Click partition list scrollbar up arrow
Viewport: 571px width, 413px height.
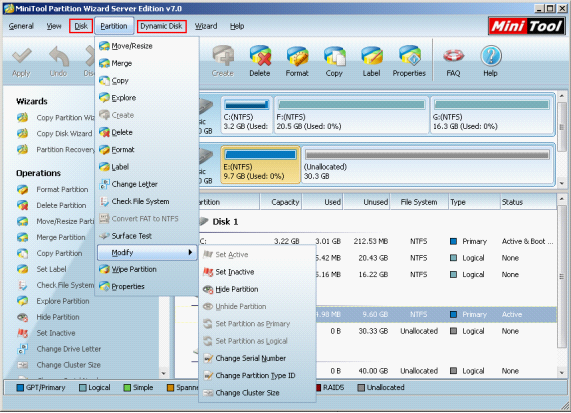(562, 199)
